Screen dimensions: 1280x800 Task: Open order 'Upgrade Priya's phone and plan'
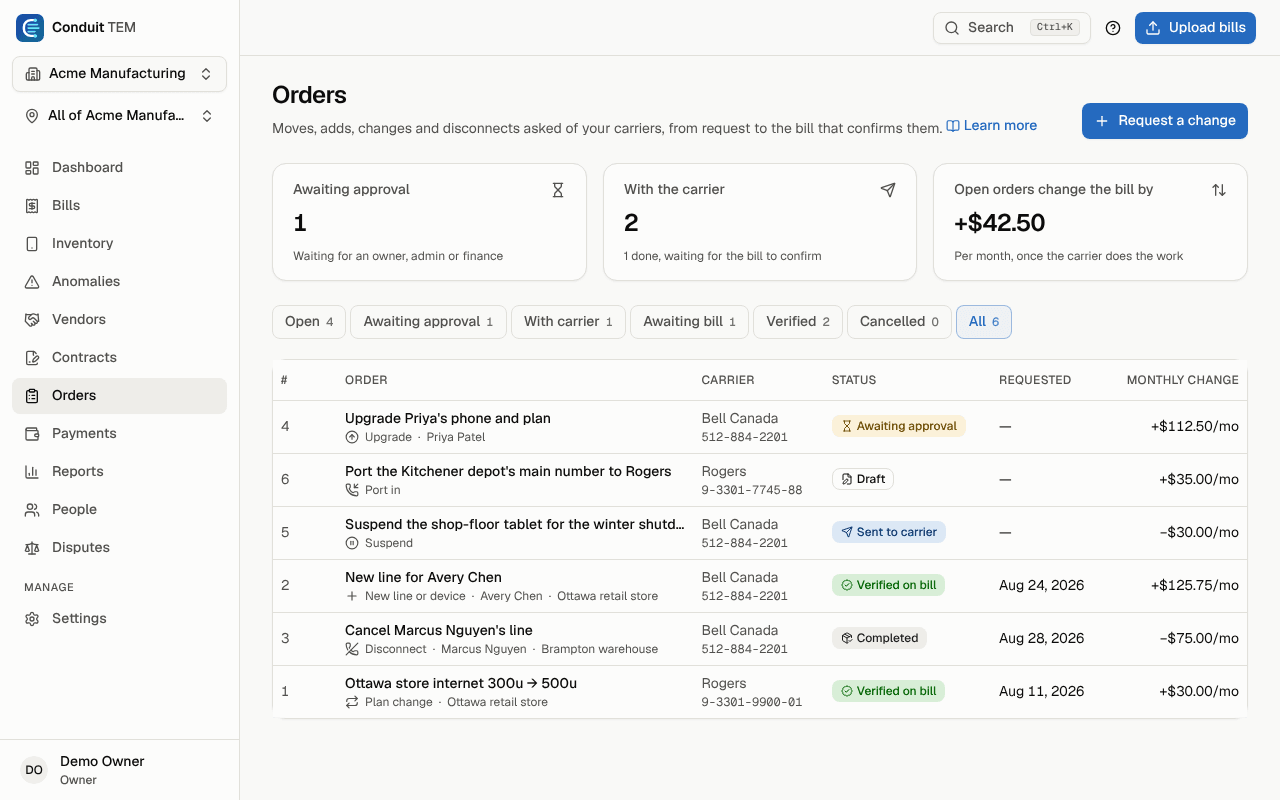[x=448, y=418]
